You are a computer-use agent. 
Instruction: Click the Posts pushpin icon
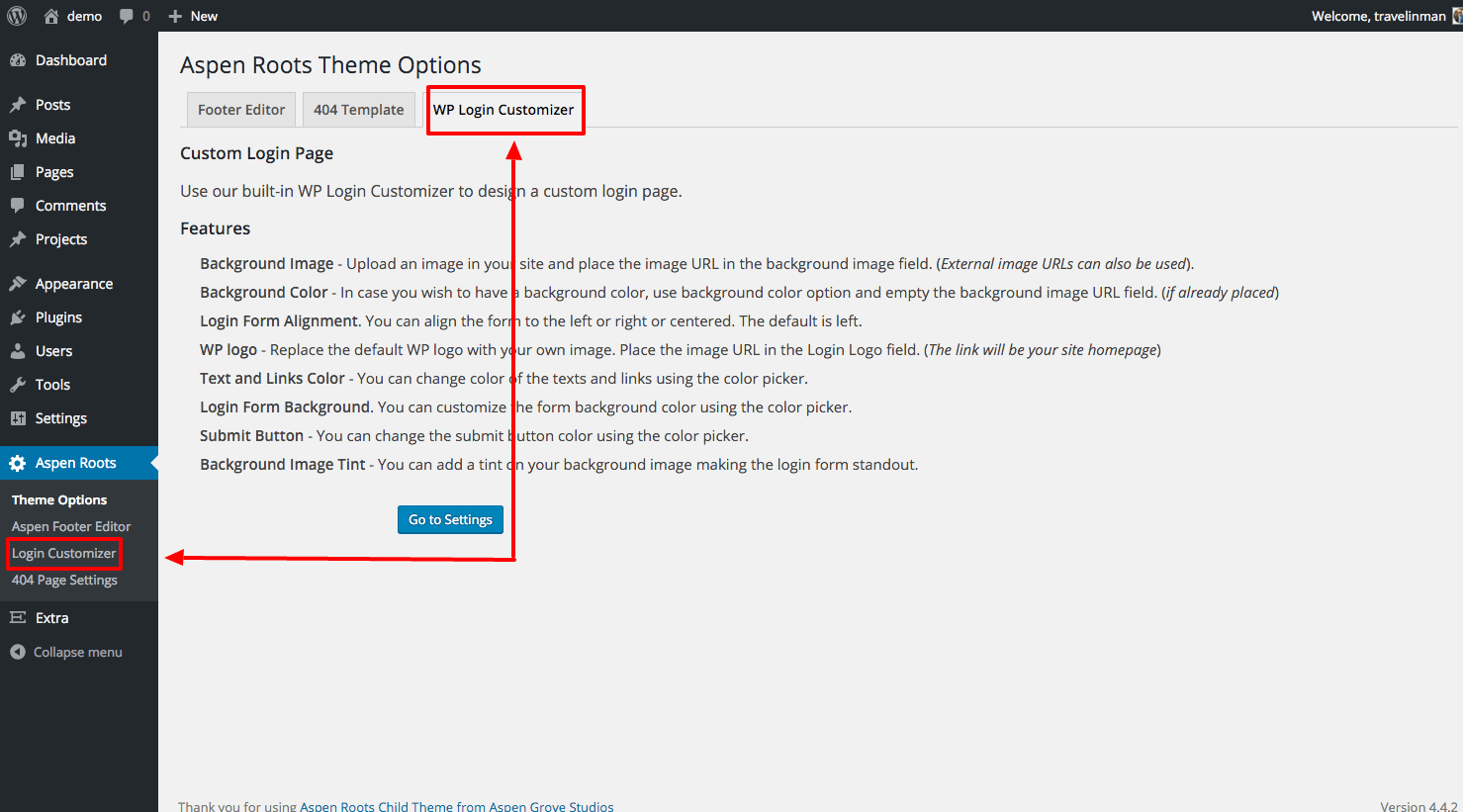[x=18, y=105]
